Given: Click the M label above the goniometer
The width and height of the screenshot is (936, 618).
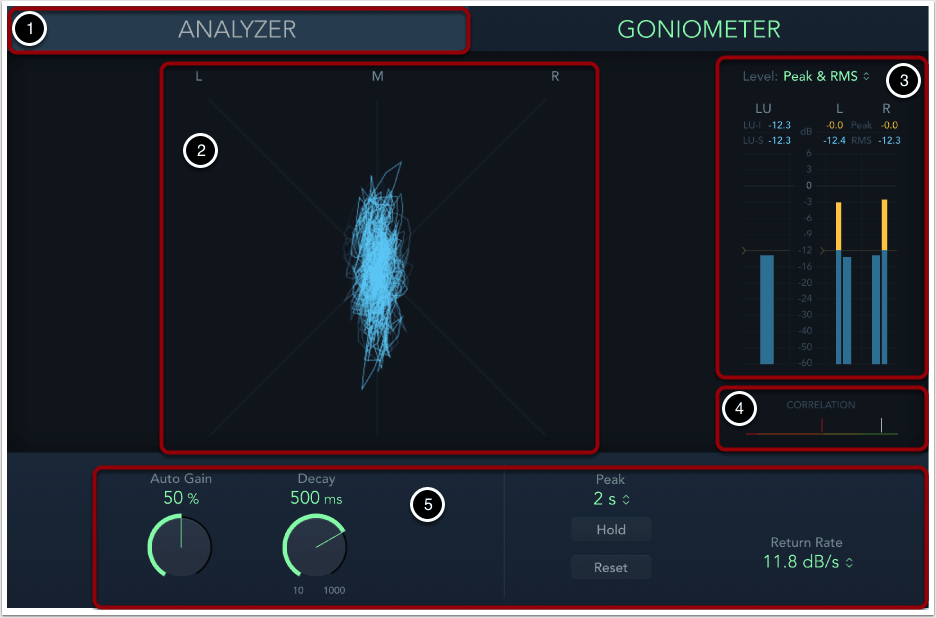Looking at the screenshot, I should pyautogui.click(x=377, y=76).
